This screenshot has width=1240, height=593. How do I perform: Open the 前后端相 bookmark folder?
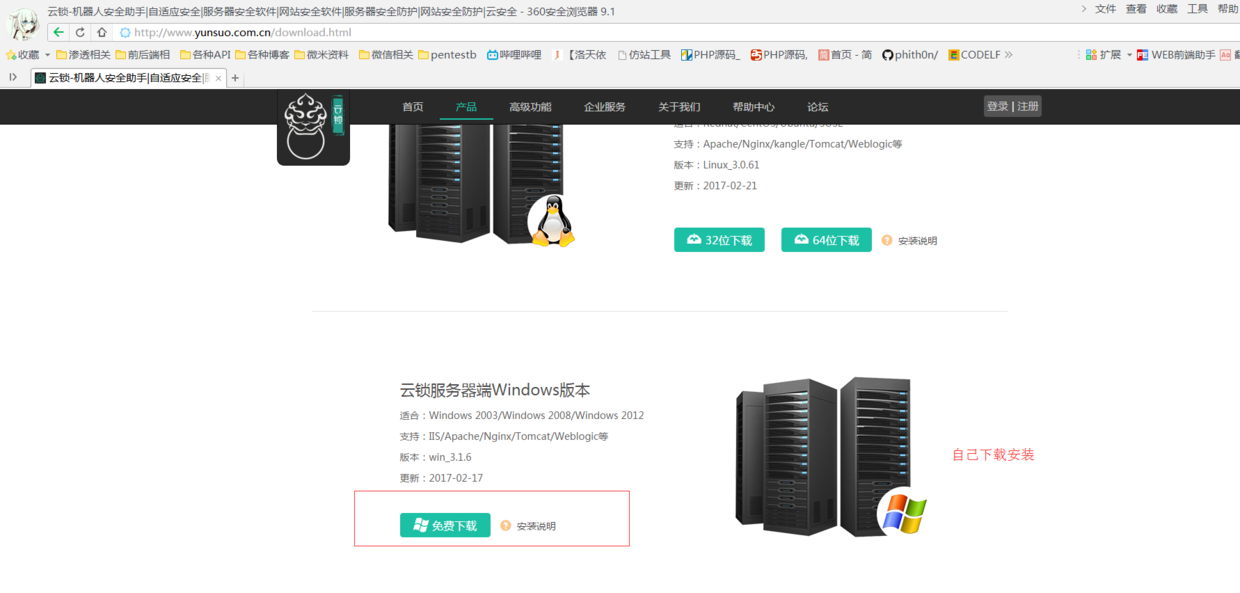[x=143, y=55]
